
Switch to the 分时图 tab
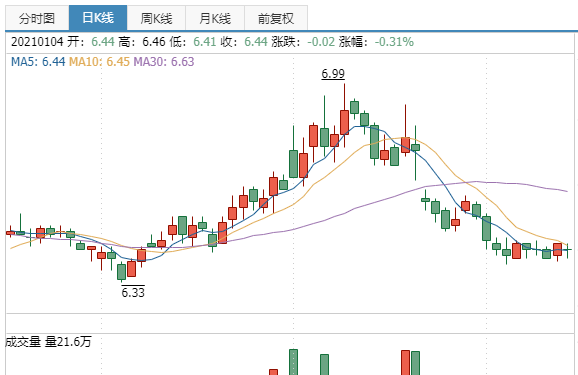pos(37,18)
